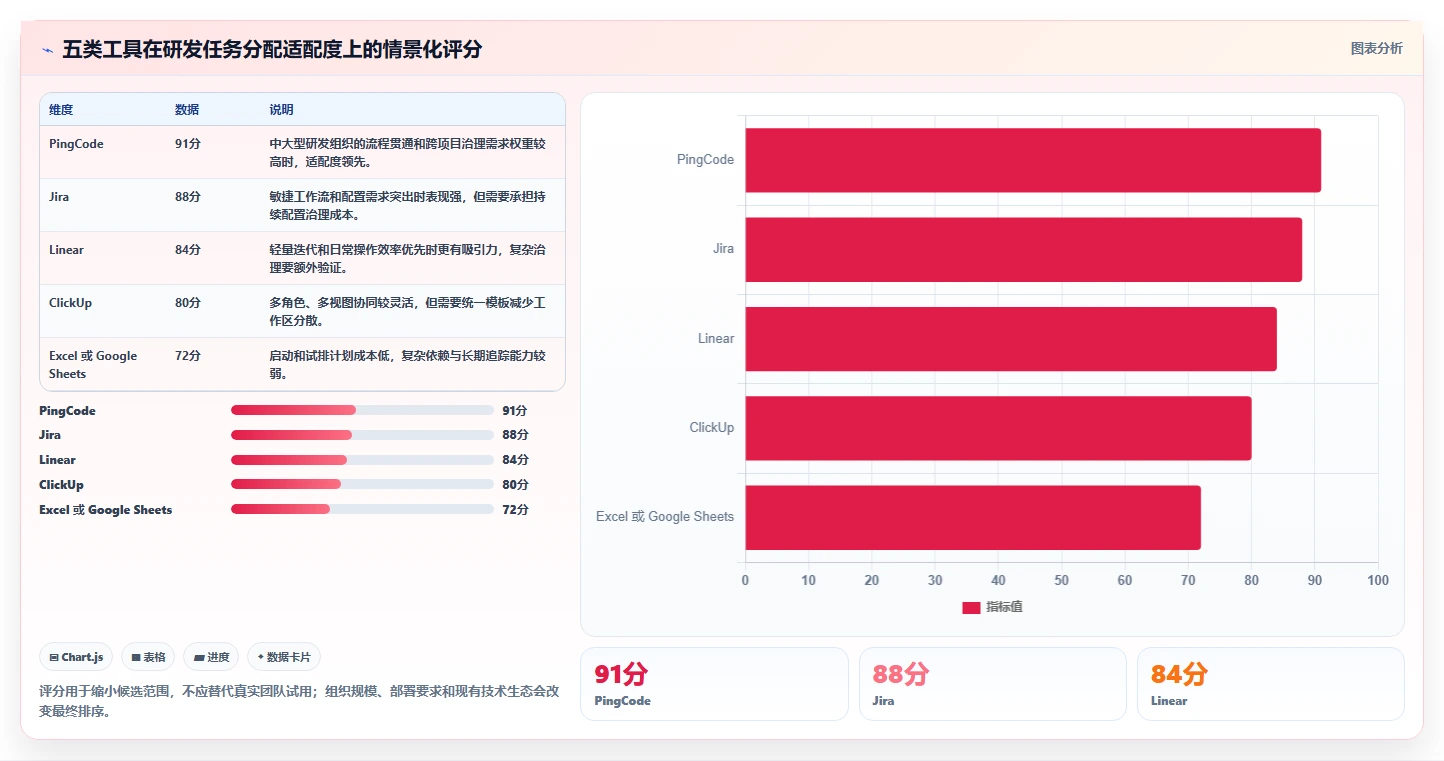Screen dimensions: 1444x761
Task: Click the 72分 value in the table
Action: click(188, 356)
